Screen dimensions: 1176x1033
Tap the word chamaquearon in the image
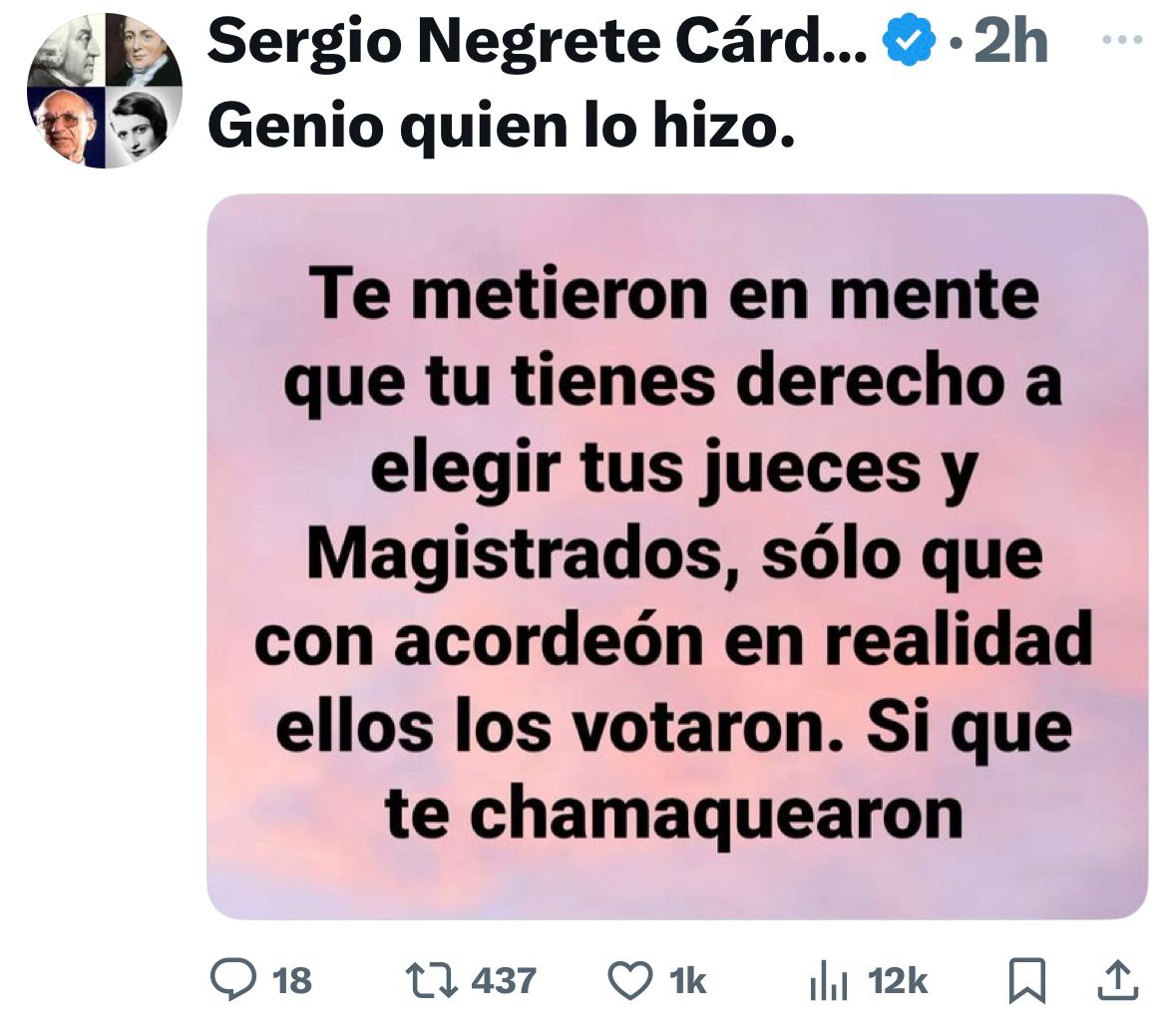[716, 815]
